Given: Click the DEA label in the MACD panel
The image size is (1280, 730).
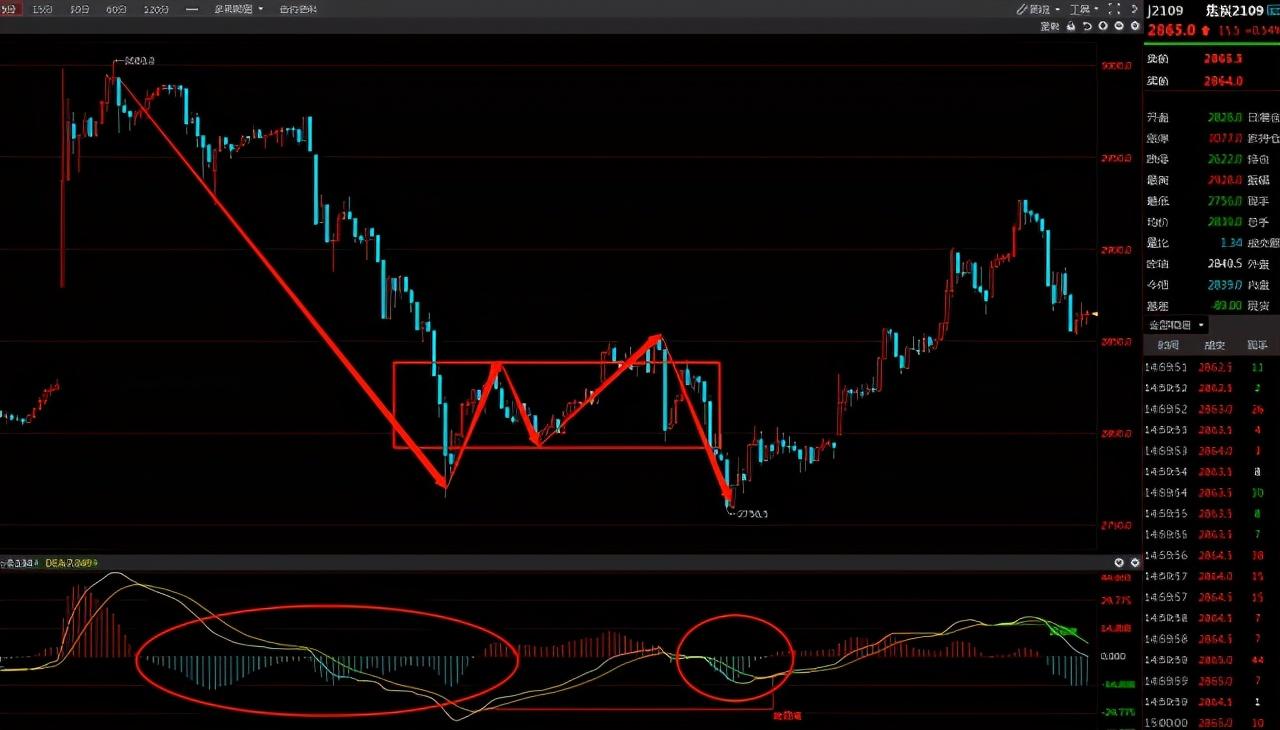Looking at the screenshot, I should pyautogui.click(x=72, y=563).
